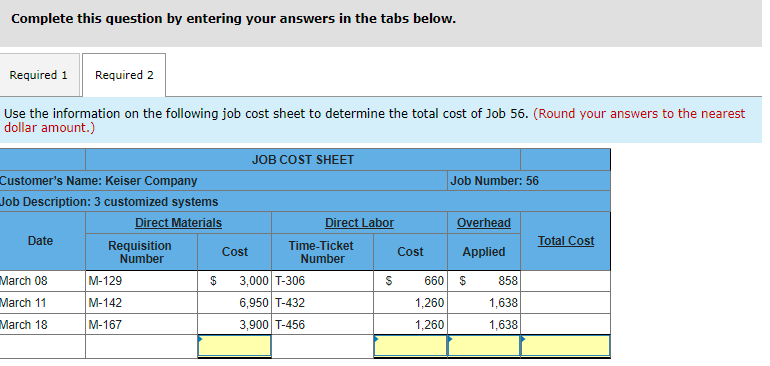Click the 660 direct labor cost value

pyautogui.click(x=434, y=281)
